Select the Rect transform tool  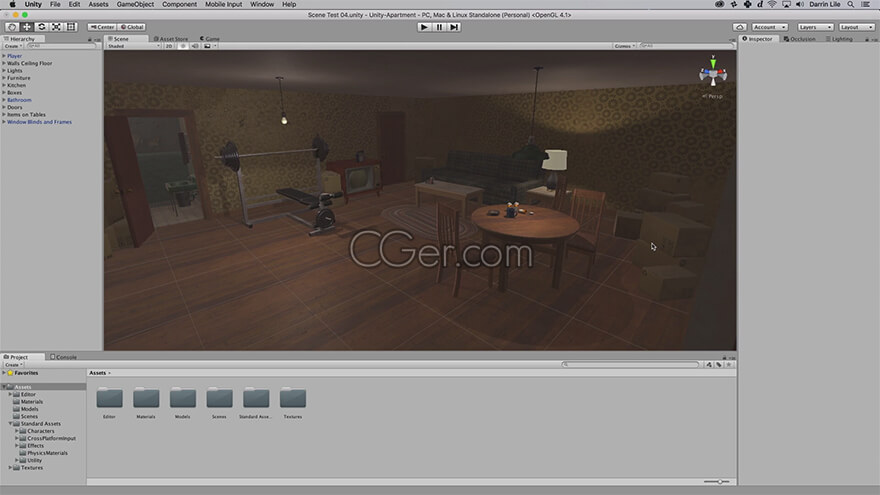pos(71,27)
